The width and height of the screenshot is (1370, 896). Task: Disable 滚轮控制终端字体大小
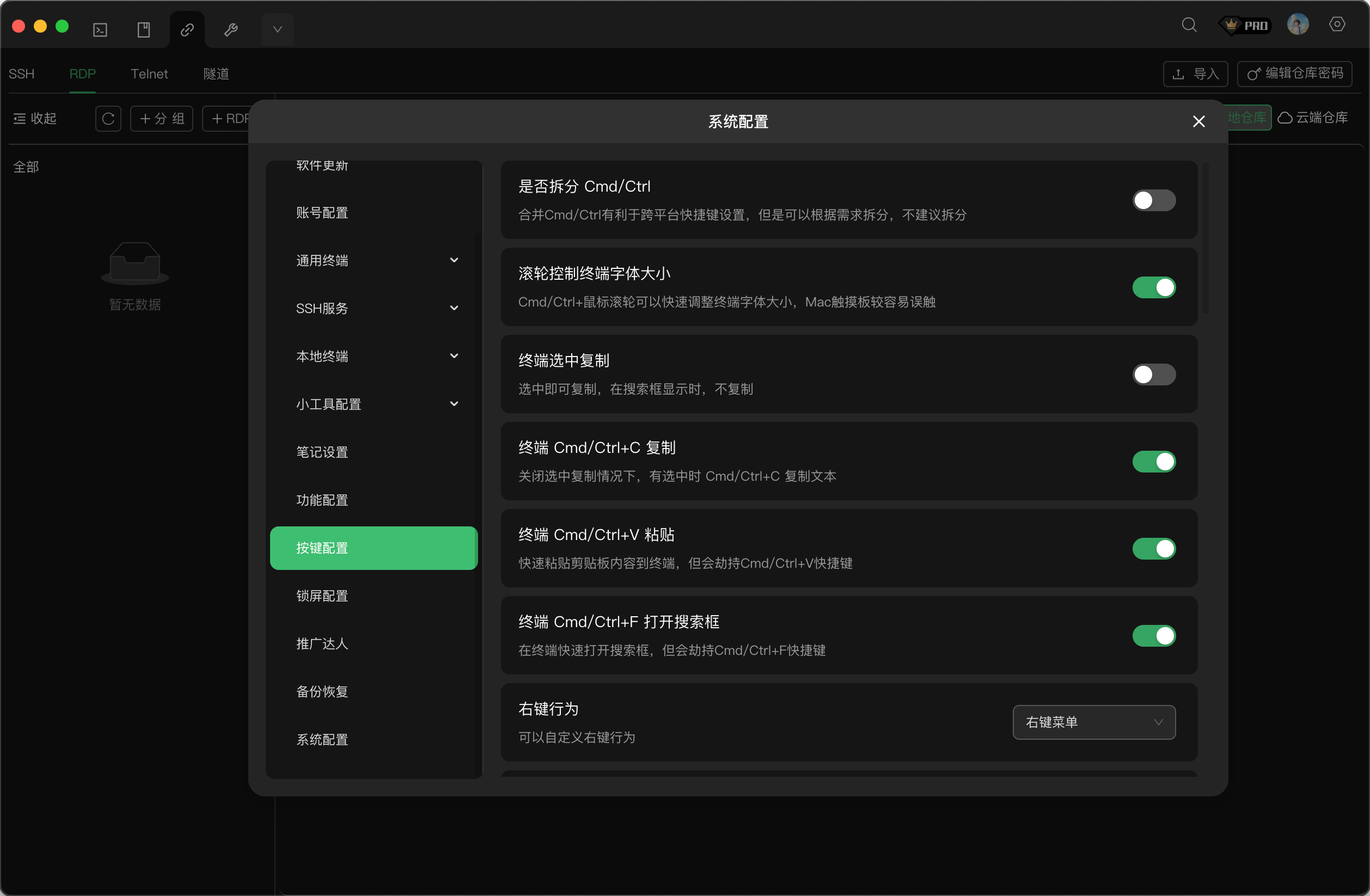point(1154,287)
